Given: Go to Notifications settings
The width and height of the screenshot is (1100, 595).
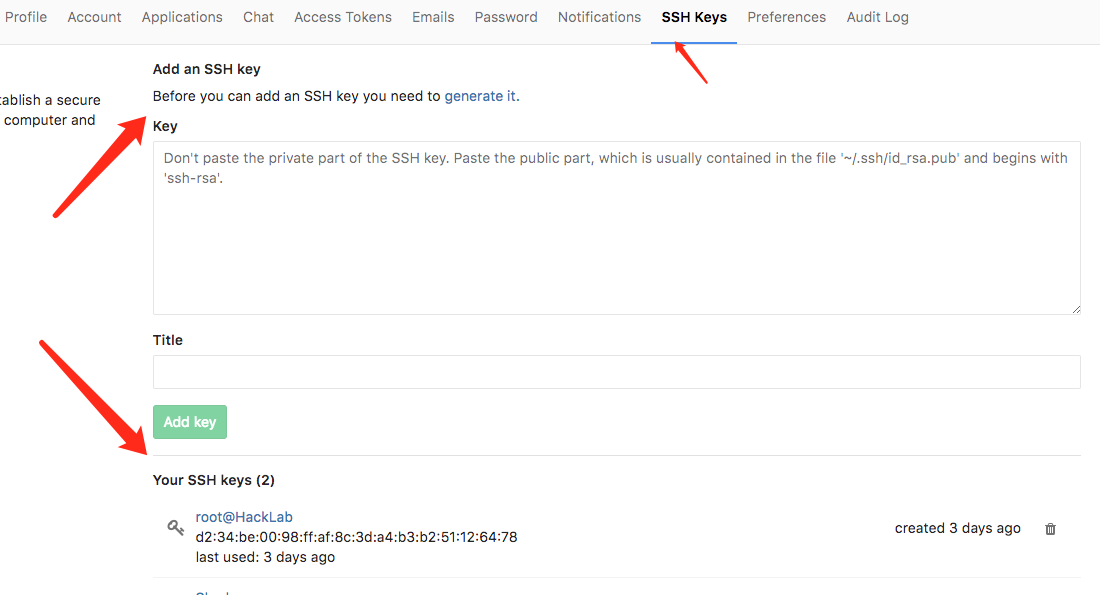Looking at the screenshot, I should [x=599, y=17].
